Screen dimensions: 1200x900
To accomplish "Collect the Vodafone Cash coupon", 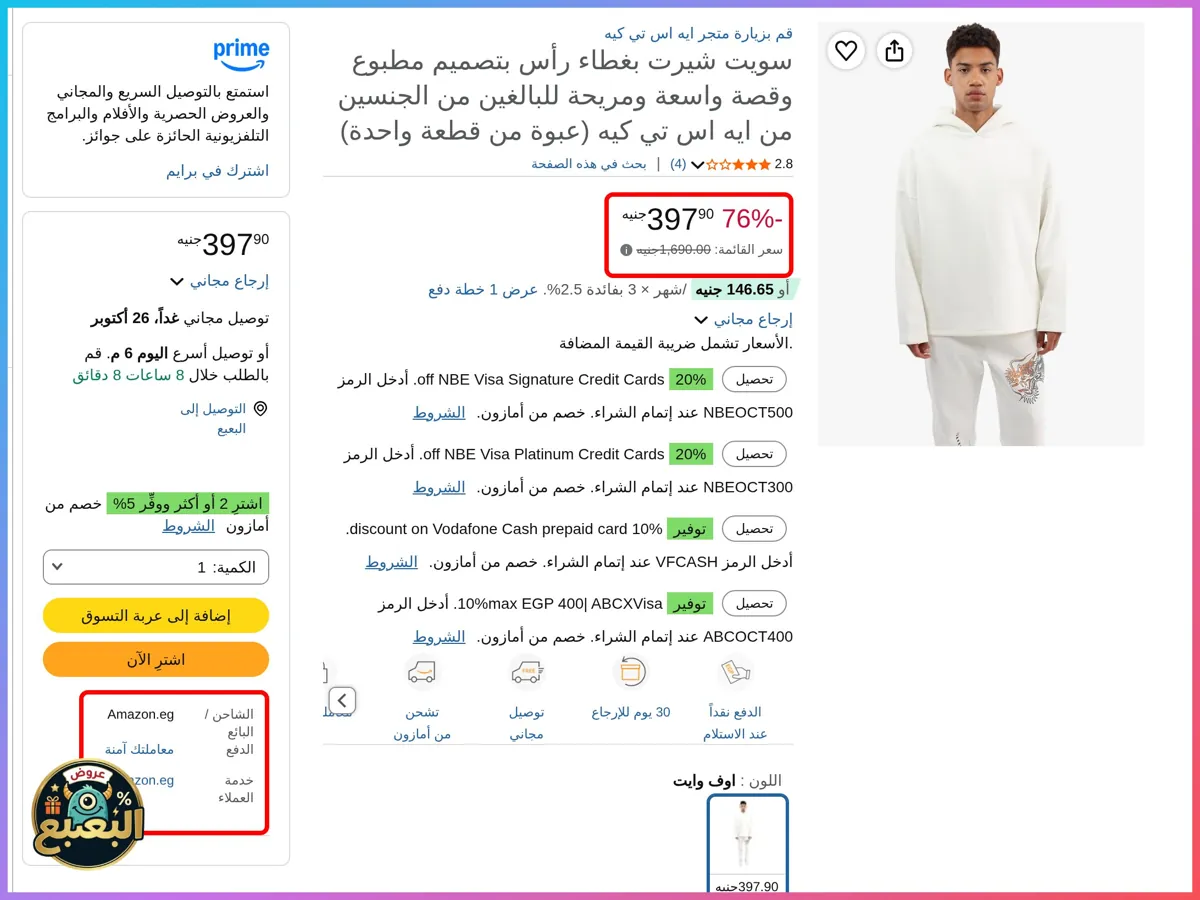I will click(x=755, y=529).
